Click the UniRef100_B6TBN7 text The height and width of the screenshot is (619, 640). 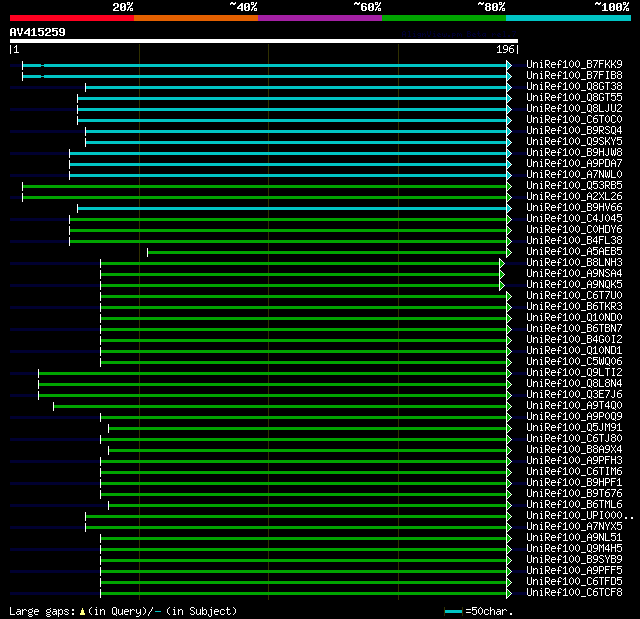(574, 329)
